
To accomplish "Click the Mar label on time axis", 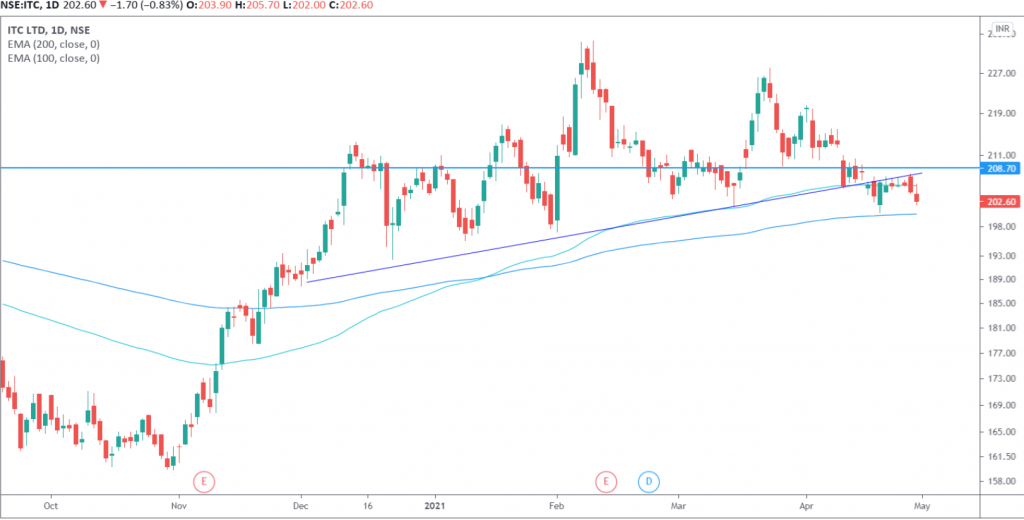I will 678,507.
